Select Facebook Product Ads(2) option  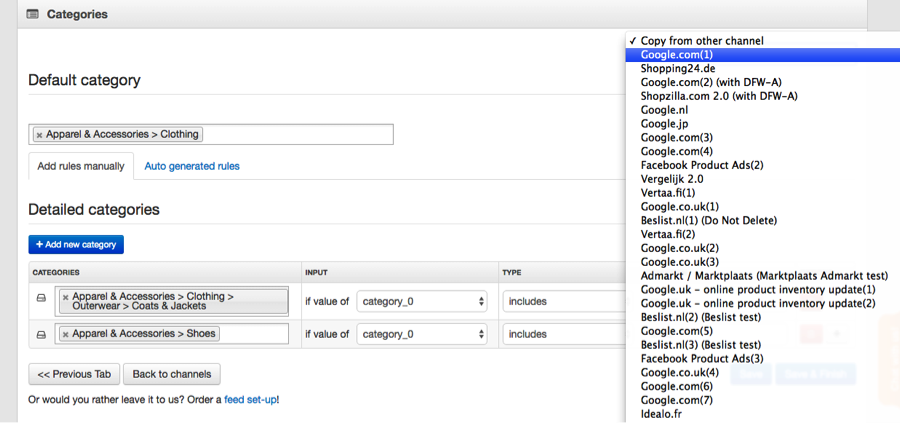(762, 165)
